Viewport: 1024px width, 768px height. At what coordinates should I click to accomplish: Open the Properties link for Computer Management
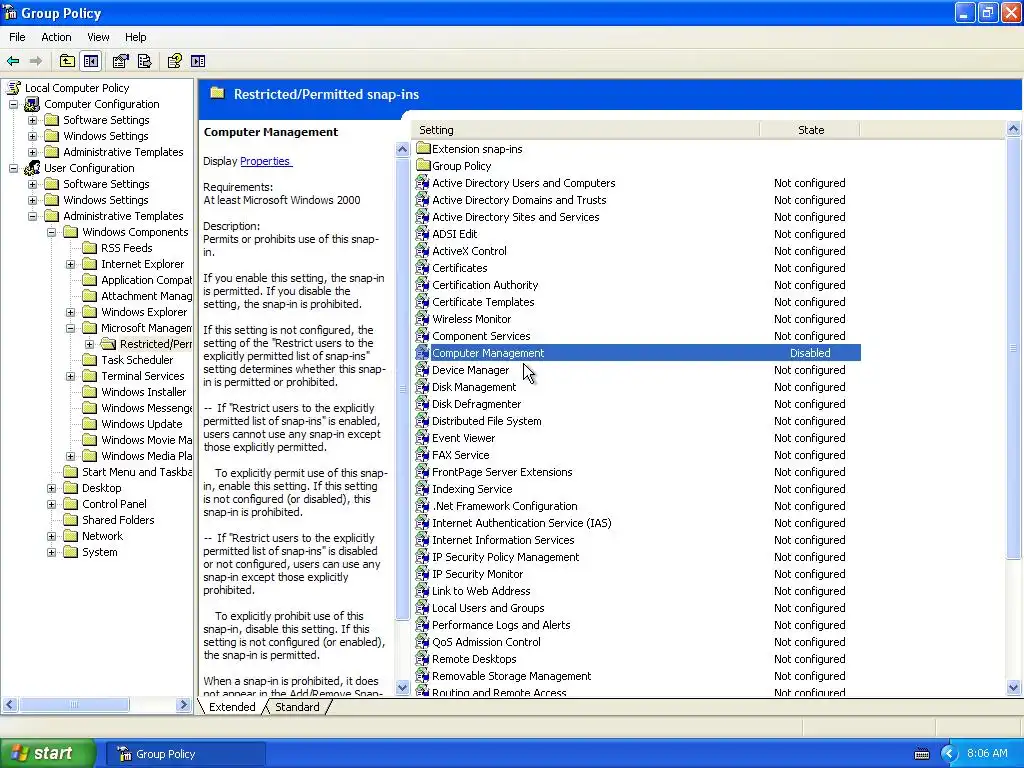click(266, 161)
